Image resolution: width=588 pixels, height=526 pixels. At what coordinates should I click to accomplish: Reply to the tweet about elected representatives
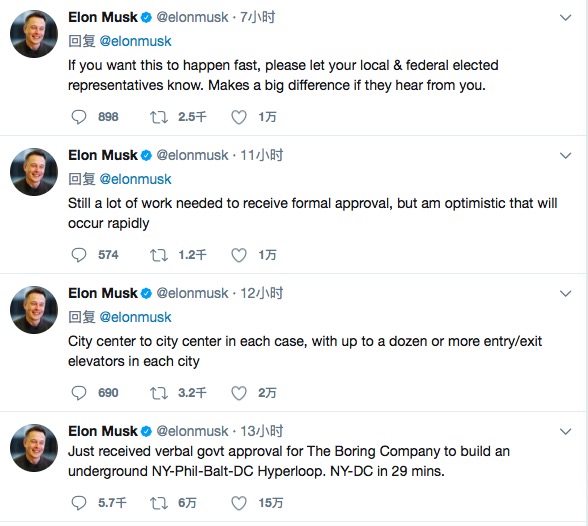[79, 117]
